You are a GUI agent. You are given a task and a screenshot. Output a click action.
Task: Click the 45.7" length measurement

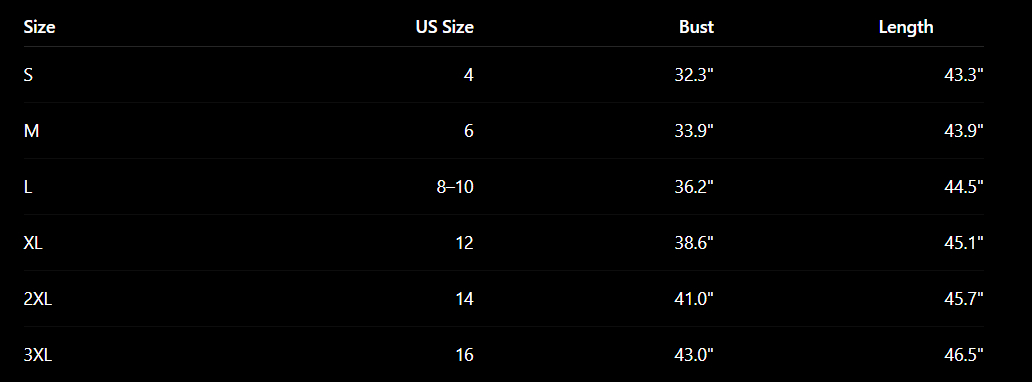click(x=964, y=299)
